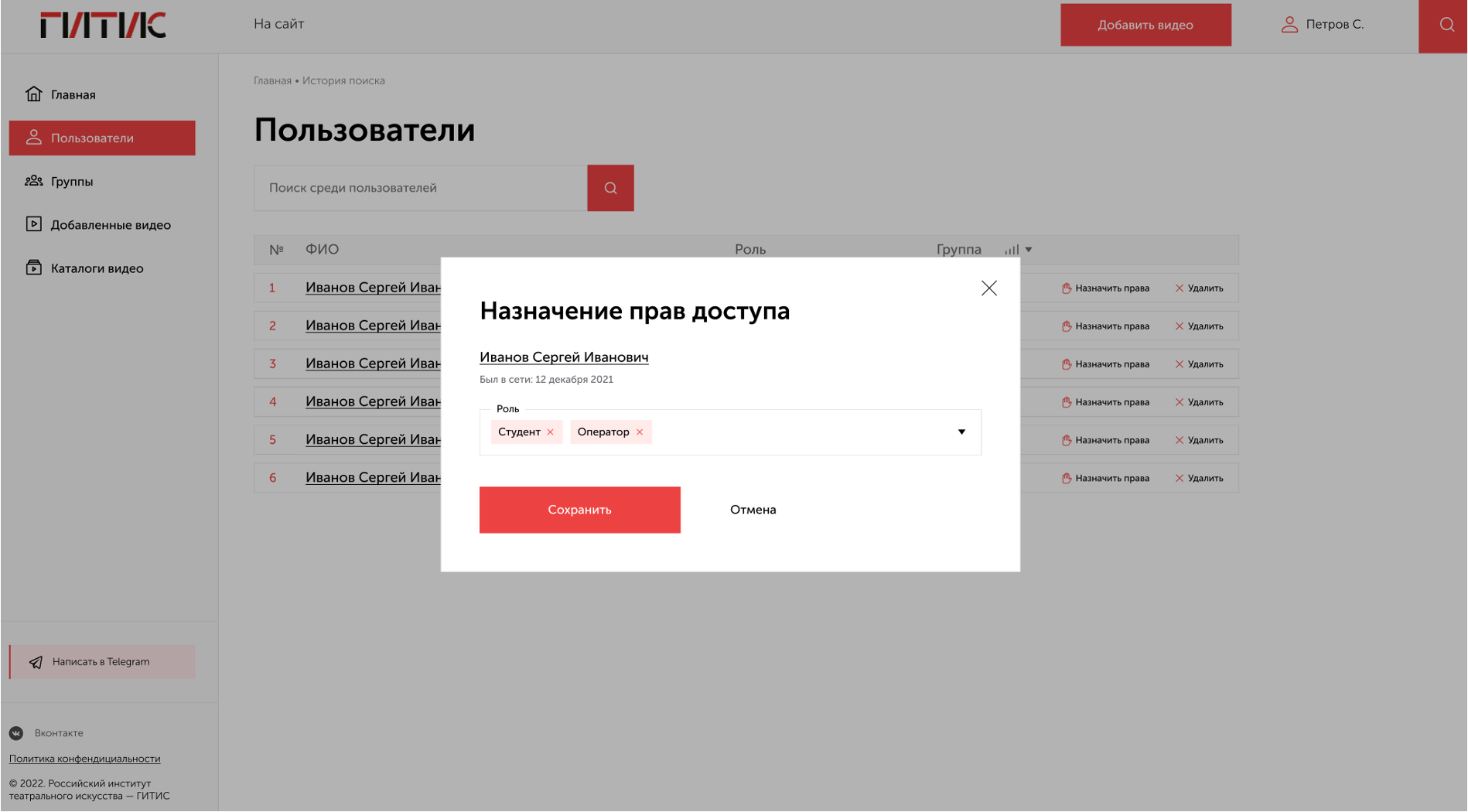Click the user search magnifier button

pos(610,188)
